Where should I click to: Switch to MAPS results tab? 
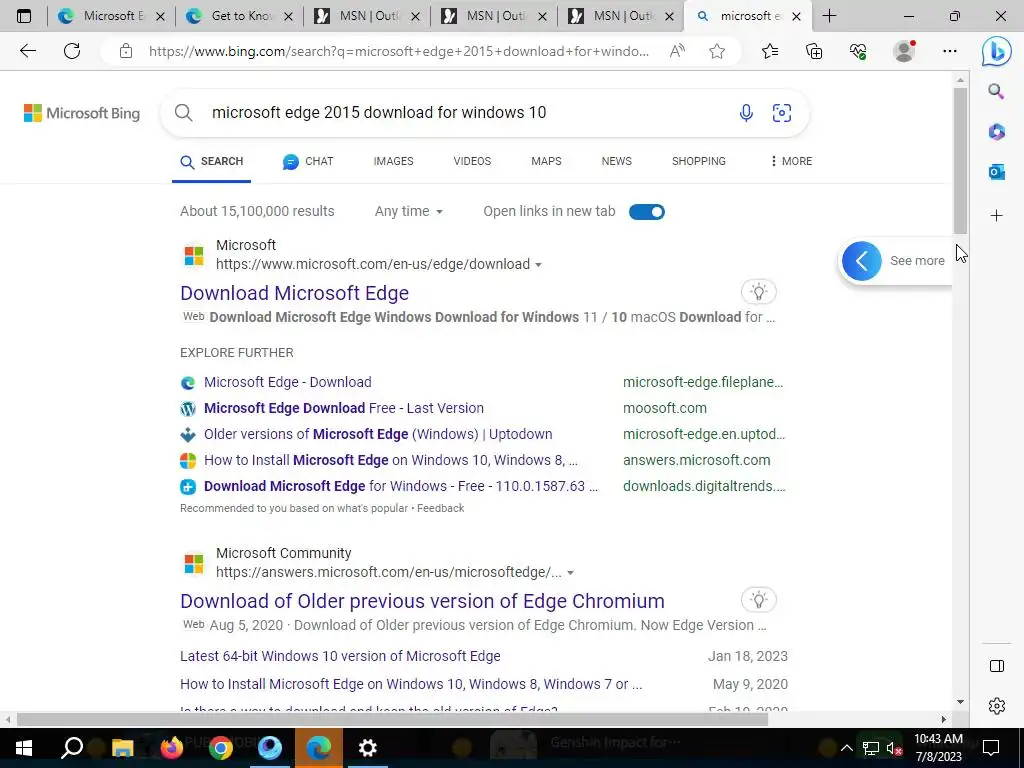coord(546,161)
